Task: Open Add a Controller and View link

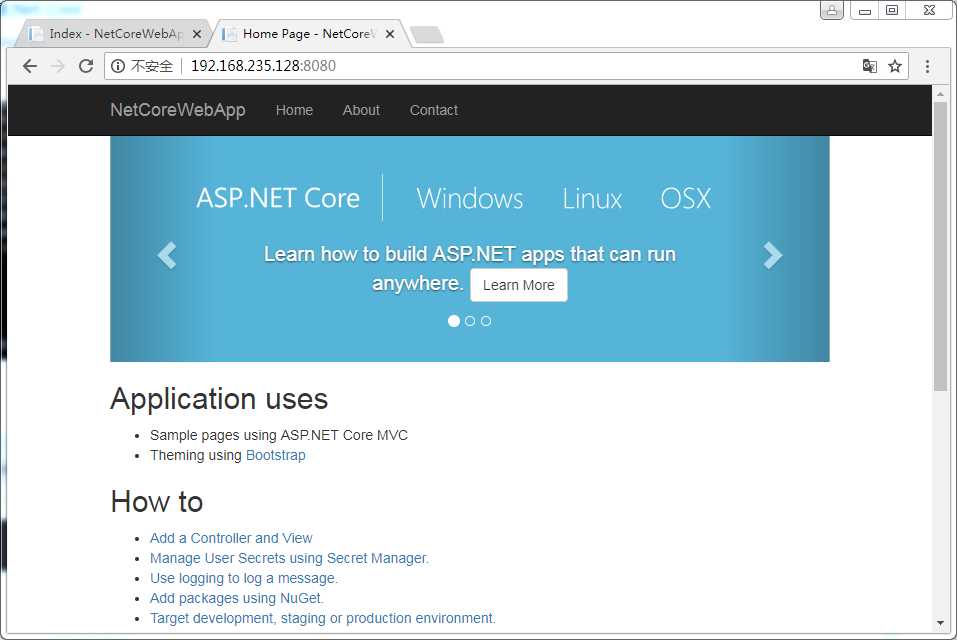Action: (231, 538)
